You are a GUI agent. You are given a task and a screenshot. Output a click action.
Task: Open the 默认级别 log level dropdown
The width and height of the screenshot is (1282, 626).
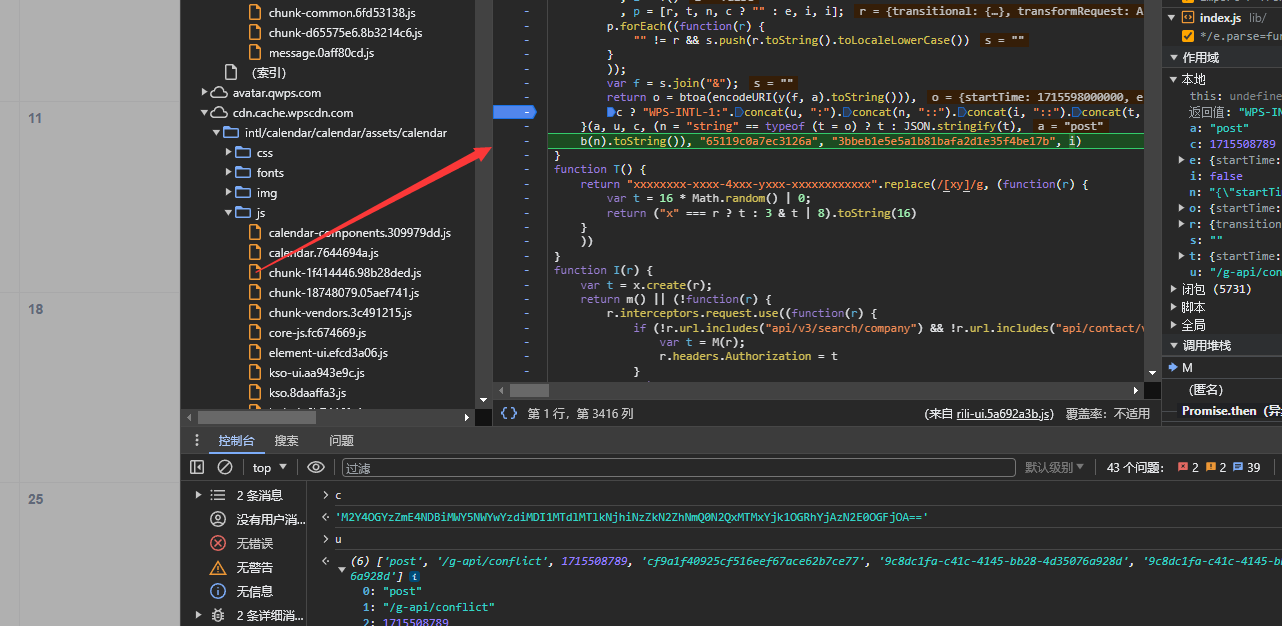tap(1055, 467)
